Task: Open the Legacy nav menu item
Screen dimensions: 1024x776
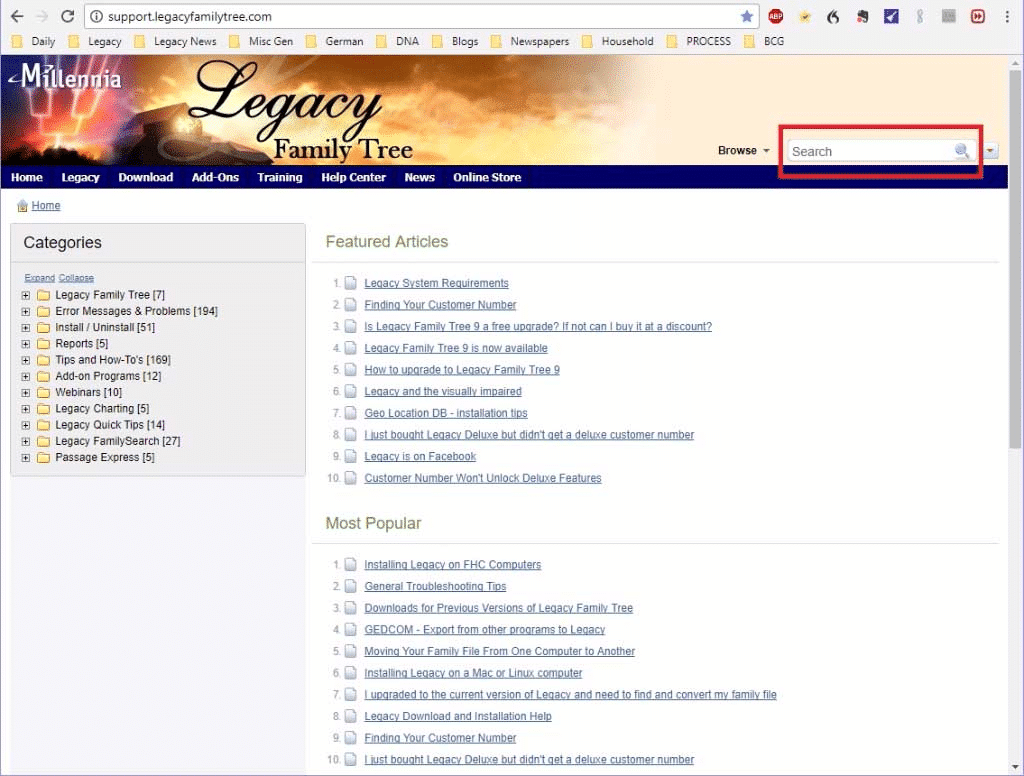Action: point(80,177)
